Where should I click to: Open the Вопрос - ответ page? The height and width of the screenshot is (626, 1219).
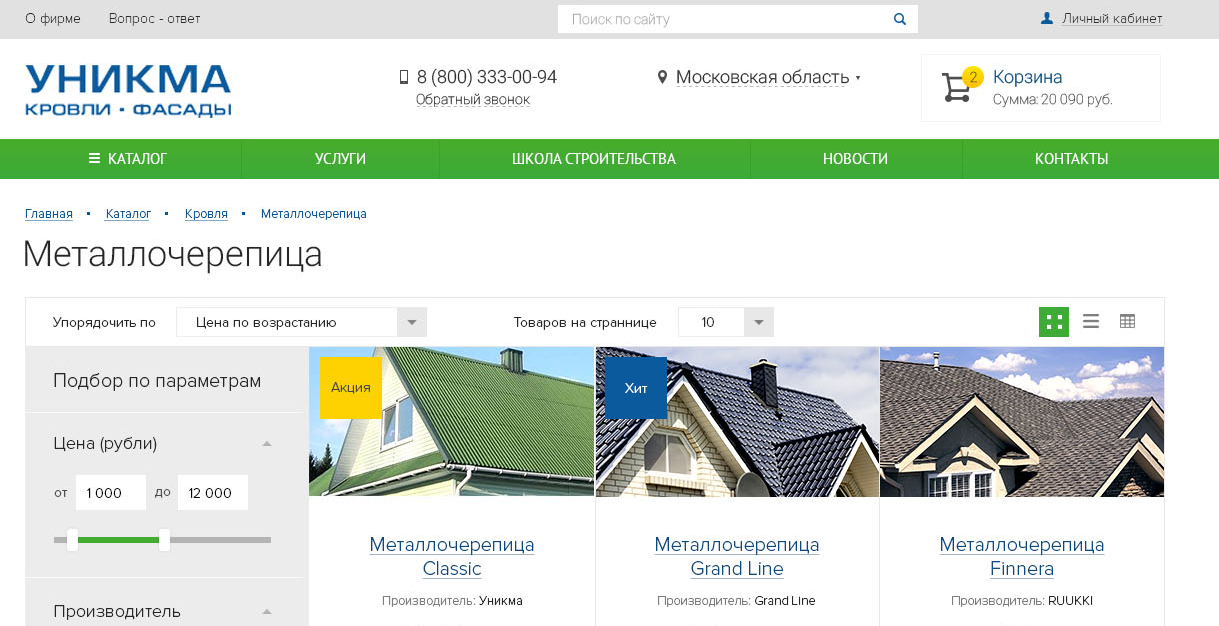coord(154,19)
